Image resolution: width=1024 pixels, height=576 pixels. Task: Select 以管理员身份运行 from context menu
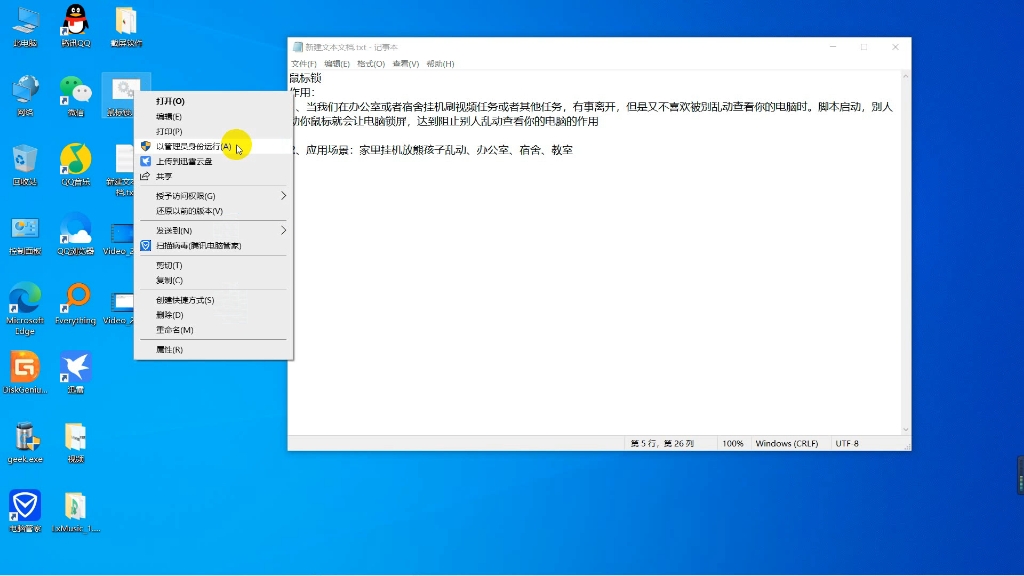190,146
